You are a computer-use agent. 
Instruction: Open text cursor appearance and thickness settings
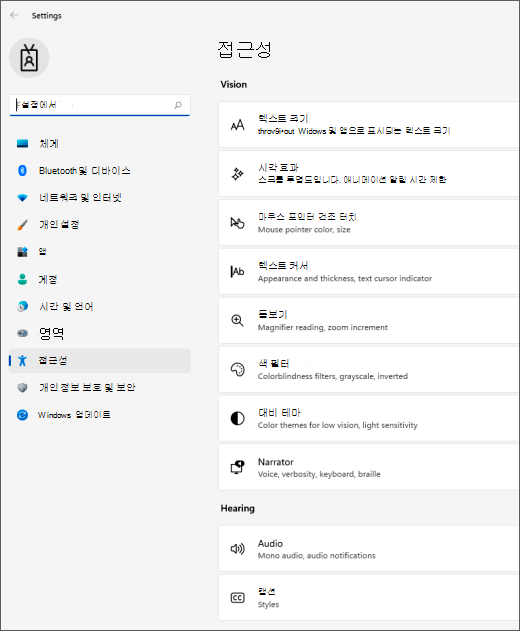pos(369,272)
